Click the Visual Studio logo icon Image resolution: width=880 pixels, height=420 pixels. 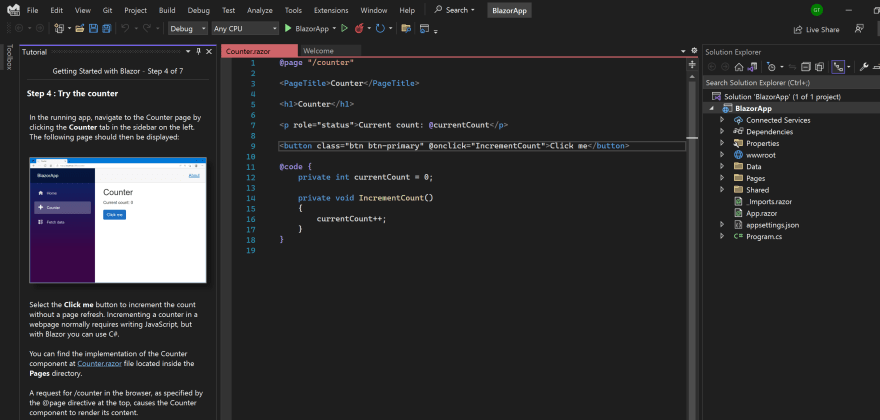(12, 10)
